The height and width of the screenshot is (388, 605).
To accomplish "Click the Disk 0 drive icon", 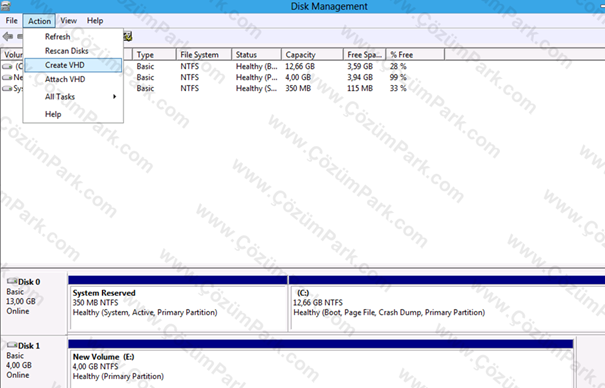I will coord(12,281).
